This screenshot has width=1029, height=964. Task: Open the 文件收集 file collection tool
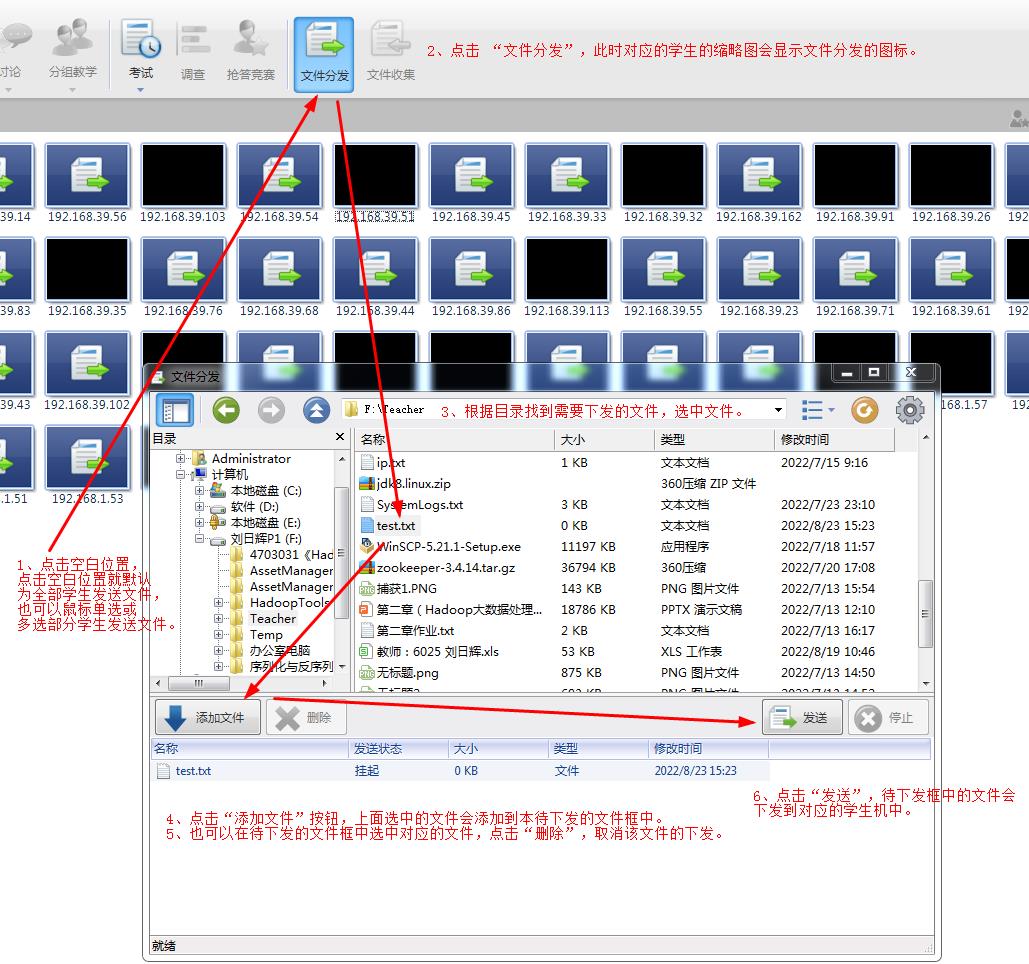pos(390,52)
